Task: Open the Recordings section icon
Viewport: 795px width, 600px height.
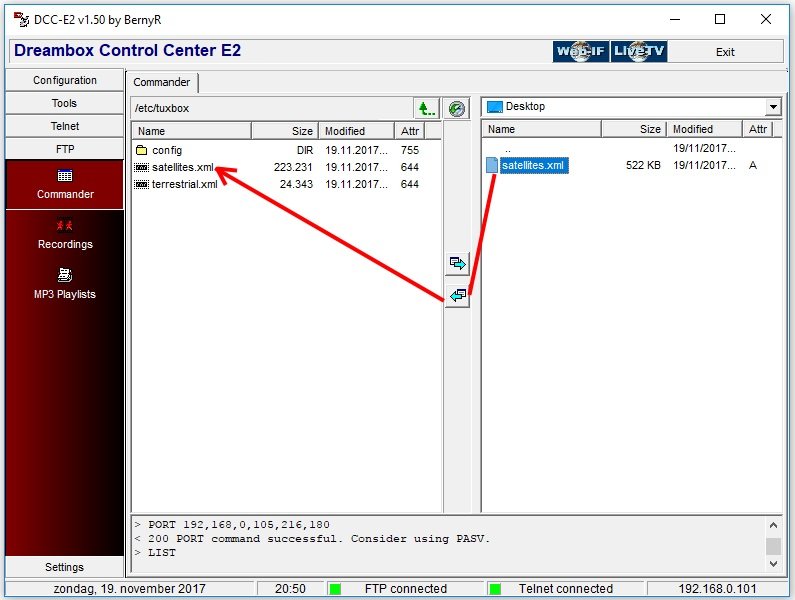Action: click(x=64, y=225)
